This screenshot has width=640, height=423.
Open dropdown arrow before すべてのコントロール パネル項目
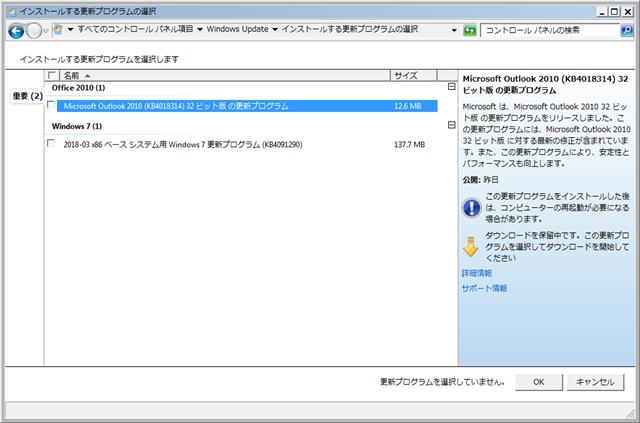70,29
